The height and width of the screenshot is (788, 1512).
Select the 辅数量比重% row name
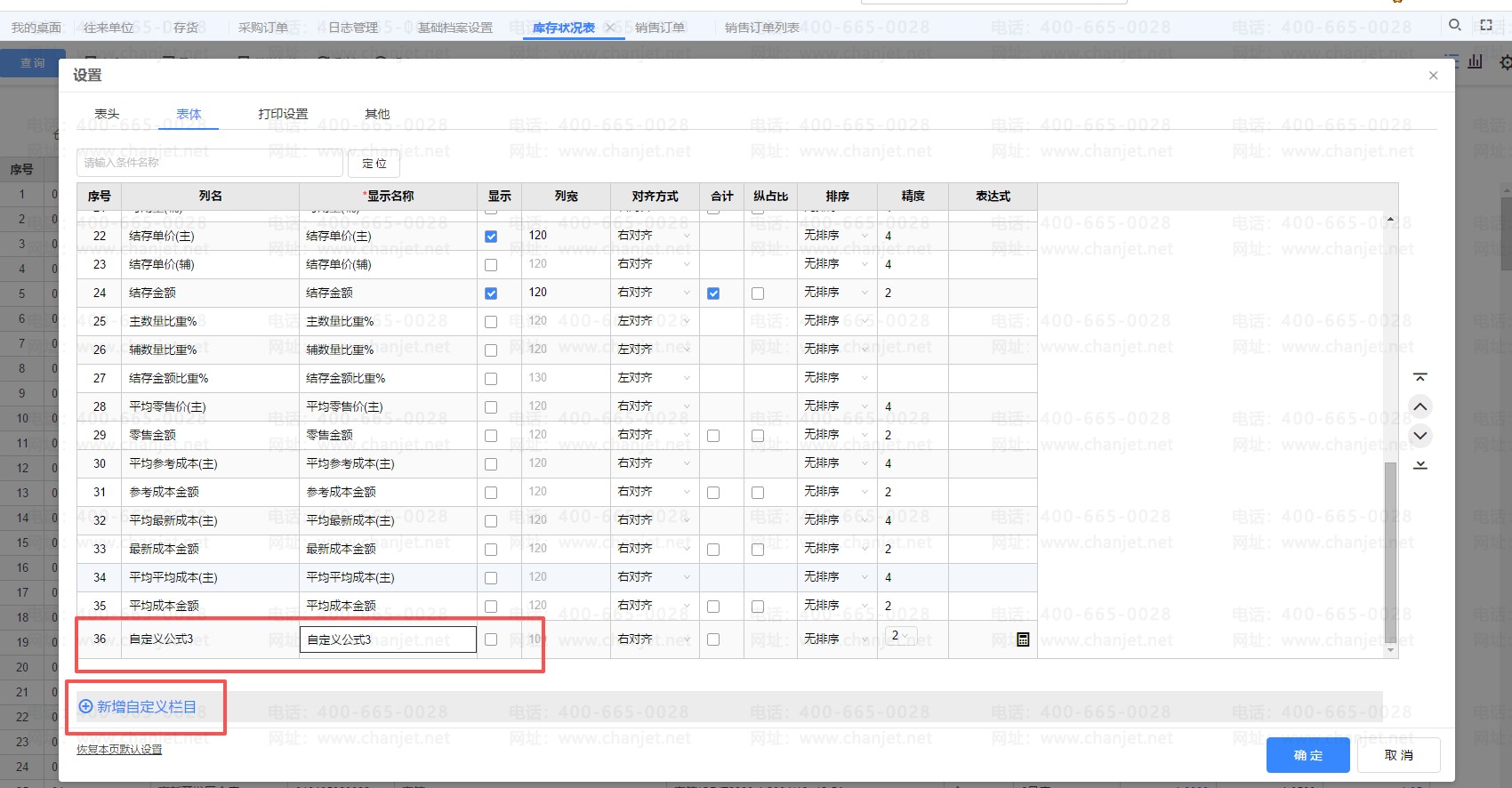click(163, 350)
